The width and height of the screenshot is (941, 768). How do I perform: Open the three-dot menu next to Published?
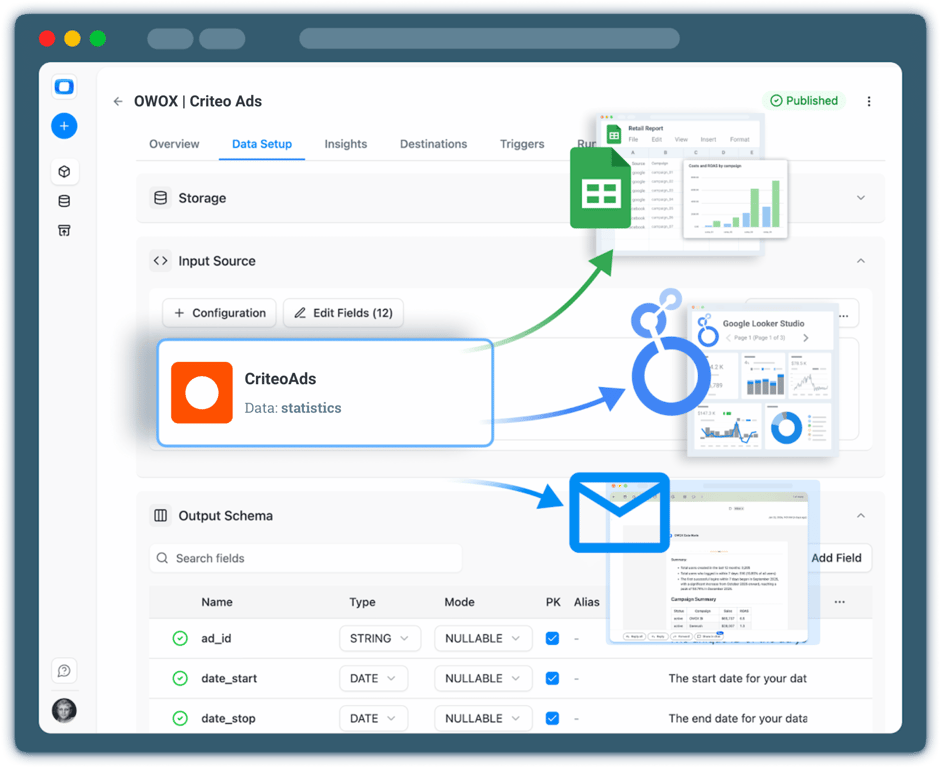[x=868, y=101]
